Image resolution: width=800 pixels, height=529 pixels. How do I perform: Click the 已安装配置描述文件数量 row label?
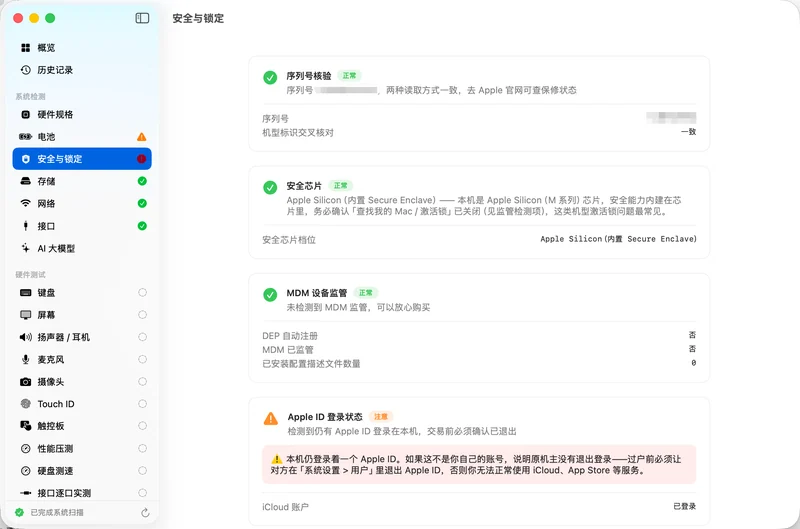[311, 363]
